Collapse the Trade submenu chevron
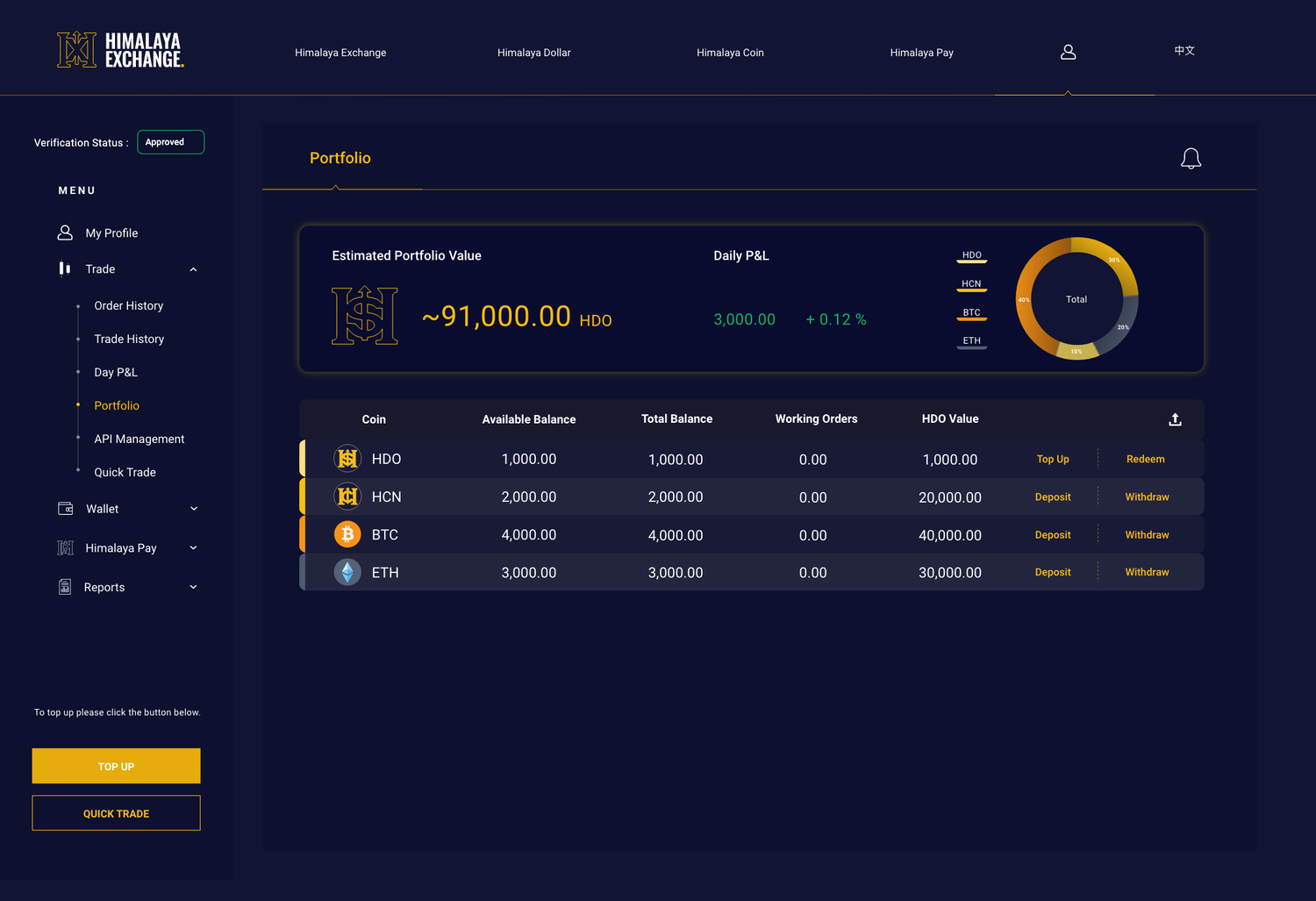Screen dimensions: 1316x901 (193, 269)
